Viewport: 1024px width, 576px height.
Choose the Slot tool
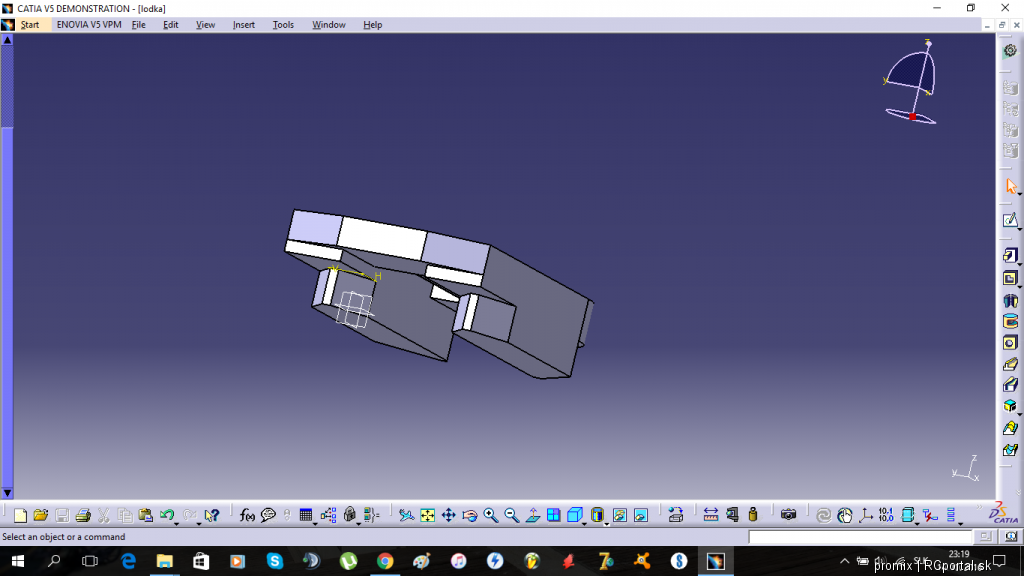click(1010, 385)
